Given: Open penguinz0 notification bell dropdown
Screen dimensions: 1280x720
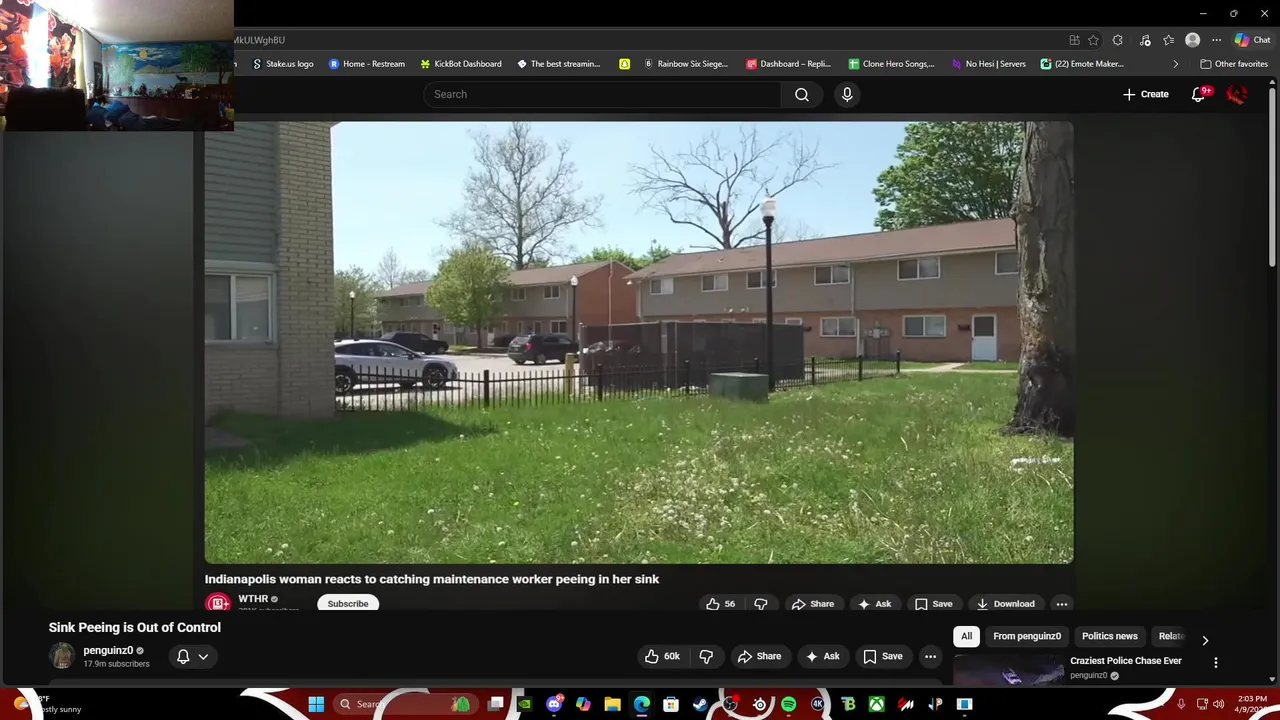Looking at the screenshot, I should 192,656.
